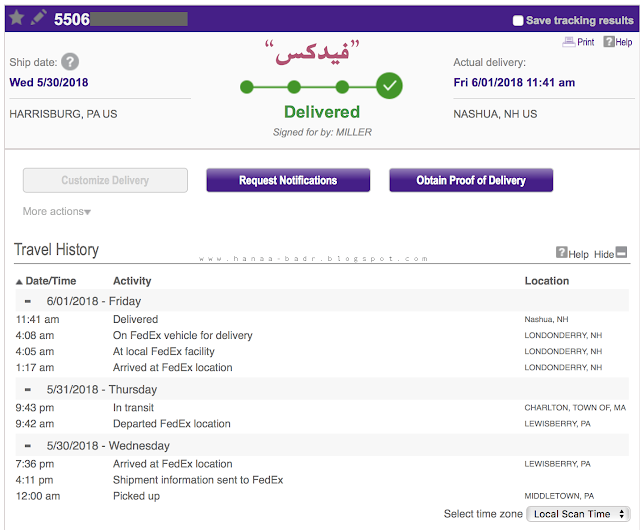Screen dimensions: 640x530
Task: Click Nashua, NH location entry
Action: pyautogui.click(x=547, y=319)
